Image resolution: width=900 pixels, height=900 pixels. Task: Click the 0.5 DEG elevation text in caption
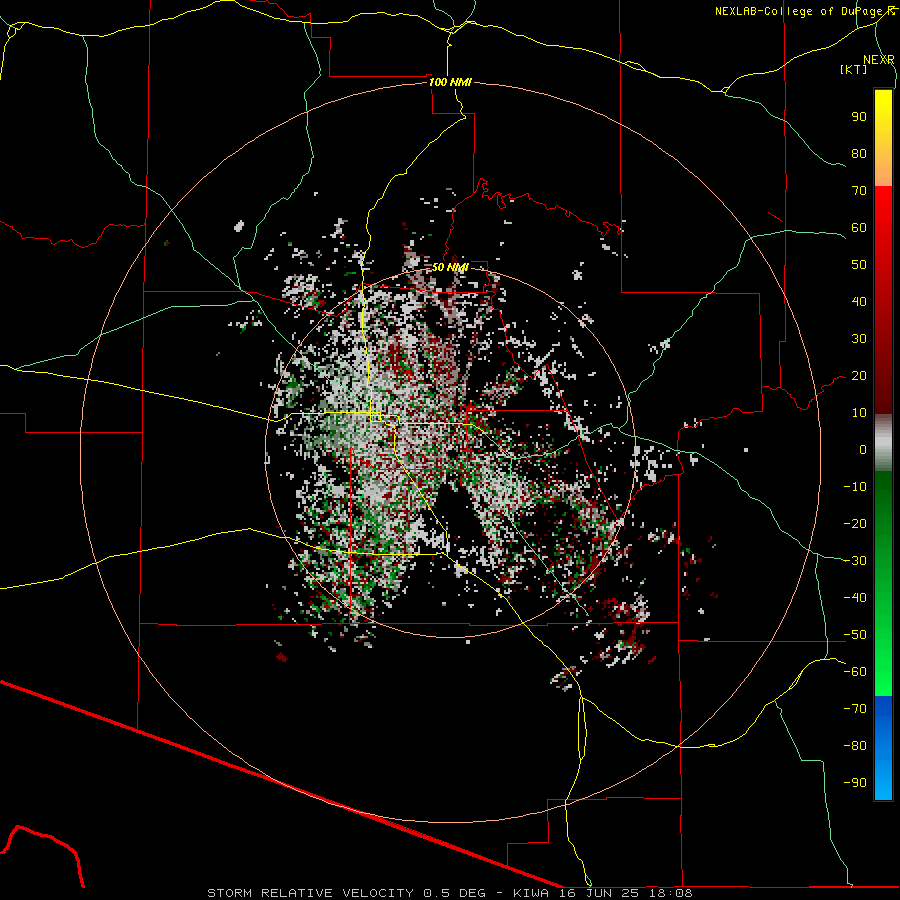click(455, 893)
